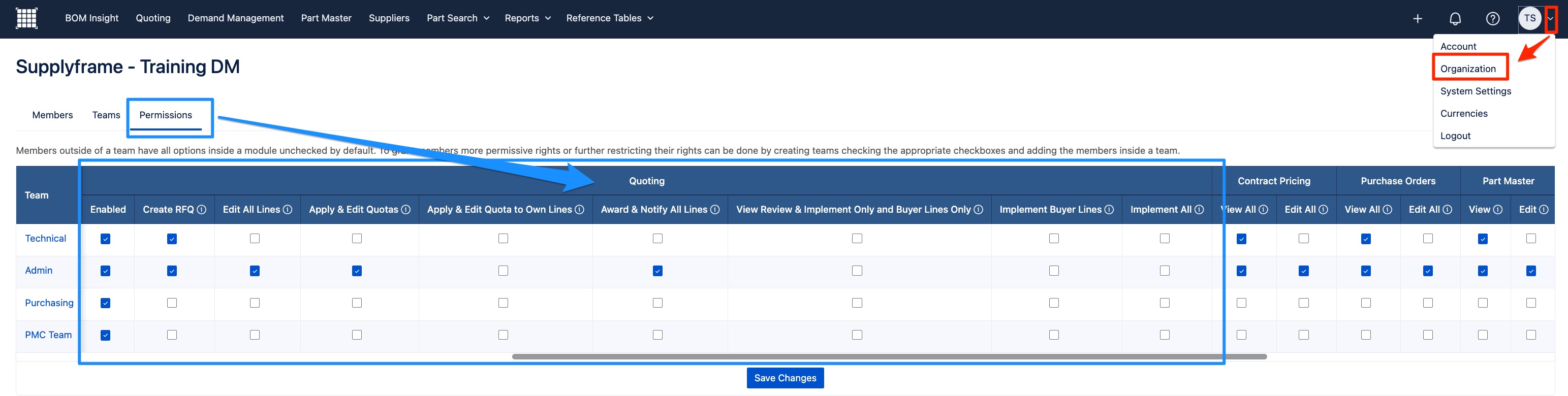Toggle the user menu chevron arrow
The height and width of the screenshot is (396, 1568).
[x=1550, y=18]
